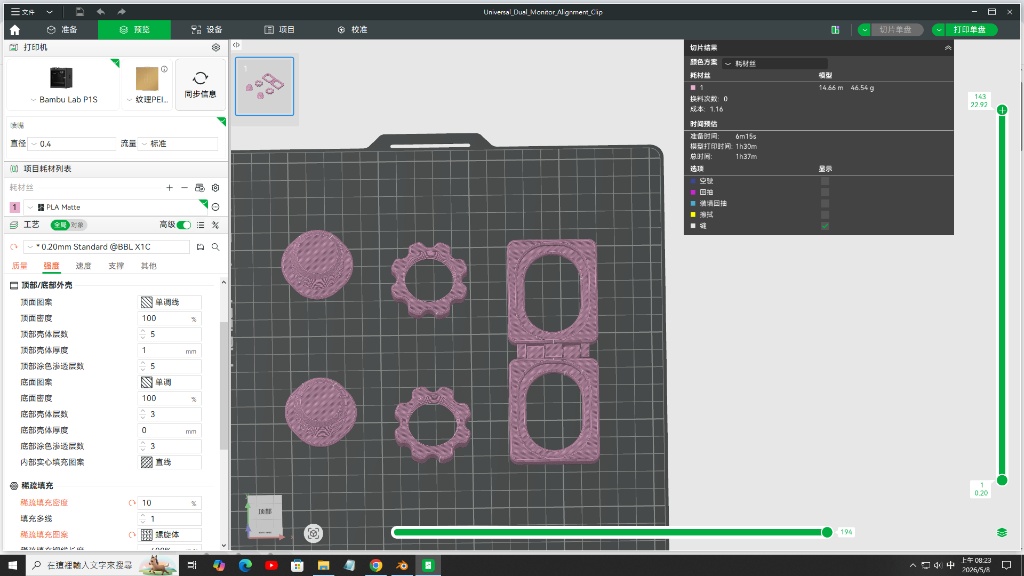Viewport: 1024px width, 576px height.
Task: Click the percent-style icon in the 工艺 row
Action: pos(216,225)
